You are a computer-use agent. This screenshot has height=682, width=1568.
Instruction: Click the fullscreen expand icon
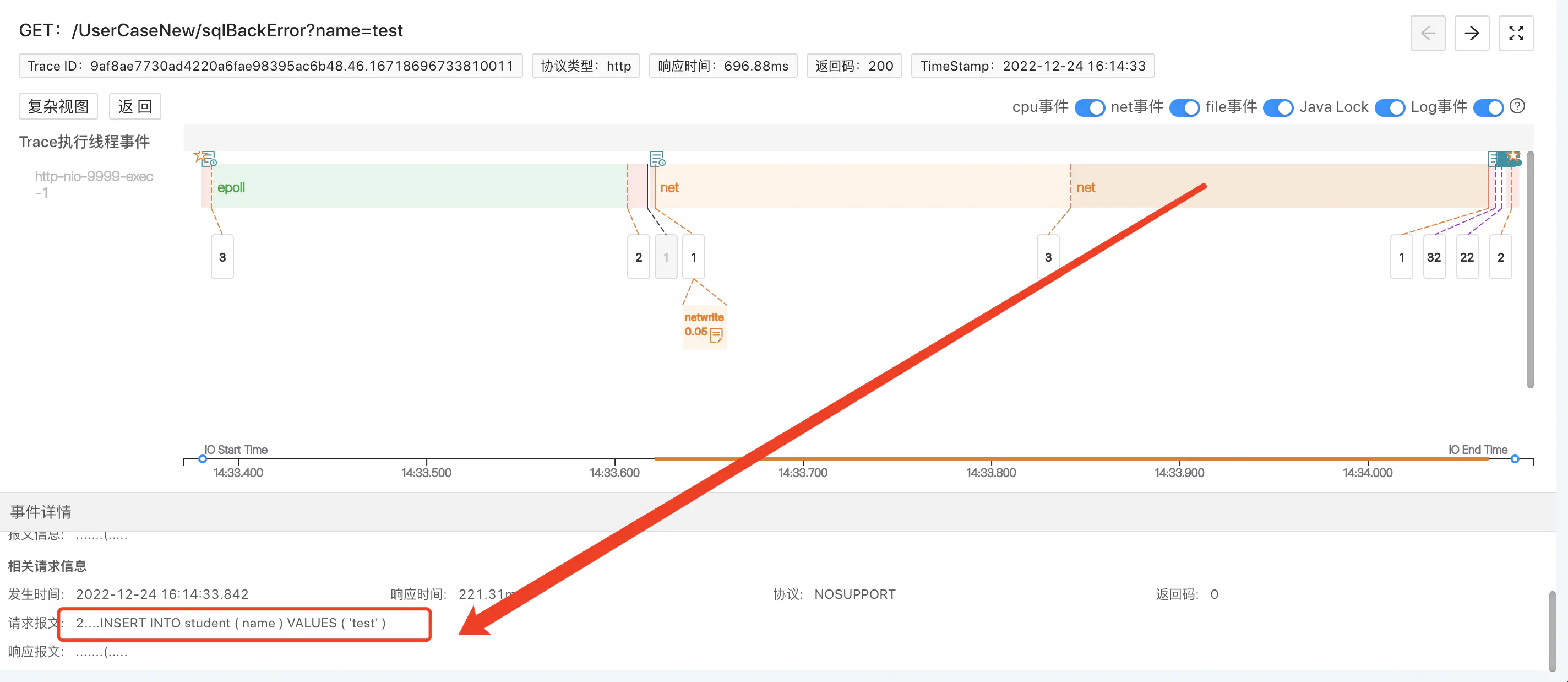click(x=1515, y=33)
